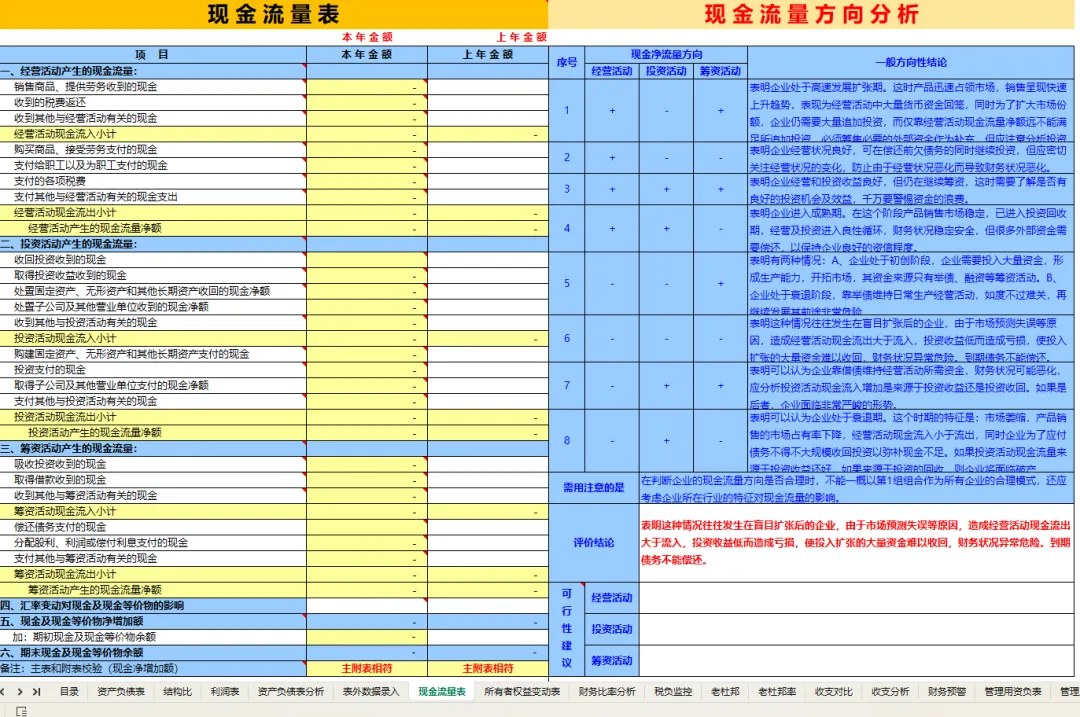Select the 管理用资负表 sheet tab
The image size is (1080, 717).
(x=1012, y=692)
